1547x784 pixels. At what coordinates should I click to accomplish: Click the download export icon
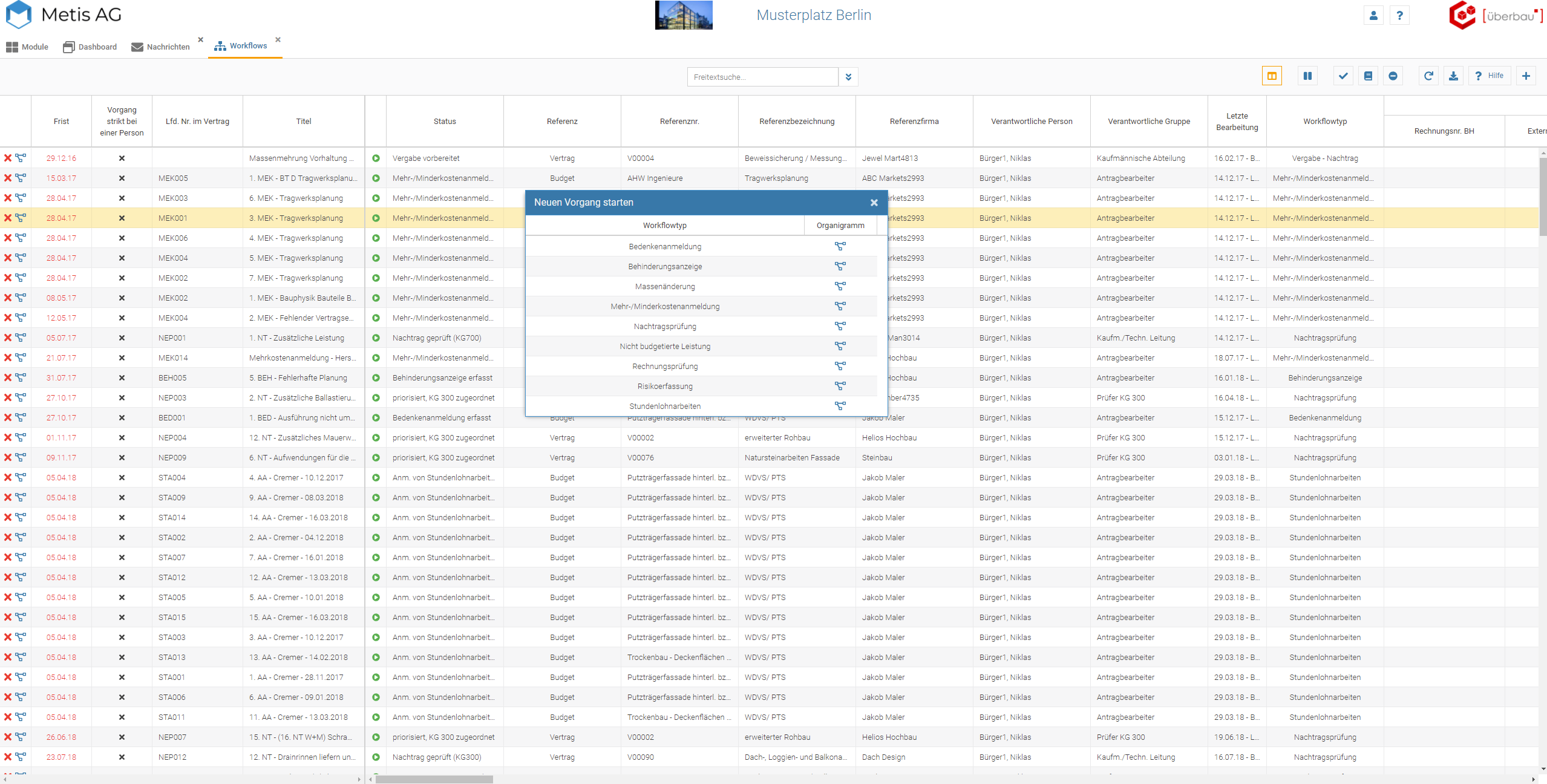1453,76
